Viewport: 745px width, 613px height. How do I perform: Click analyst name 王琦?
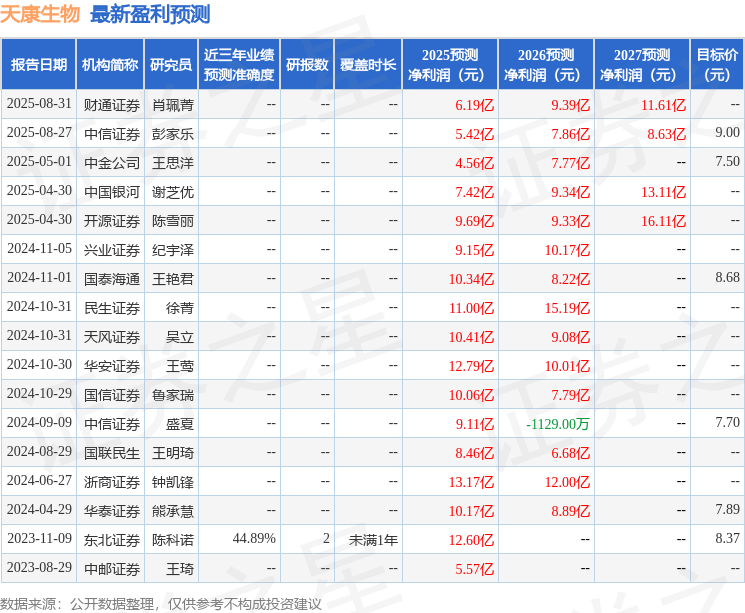[x=180, y=569]
